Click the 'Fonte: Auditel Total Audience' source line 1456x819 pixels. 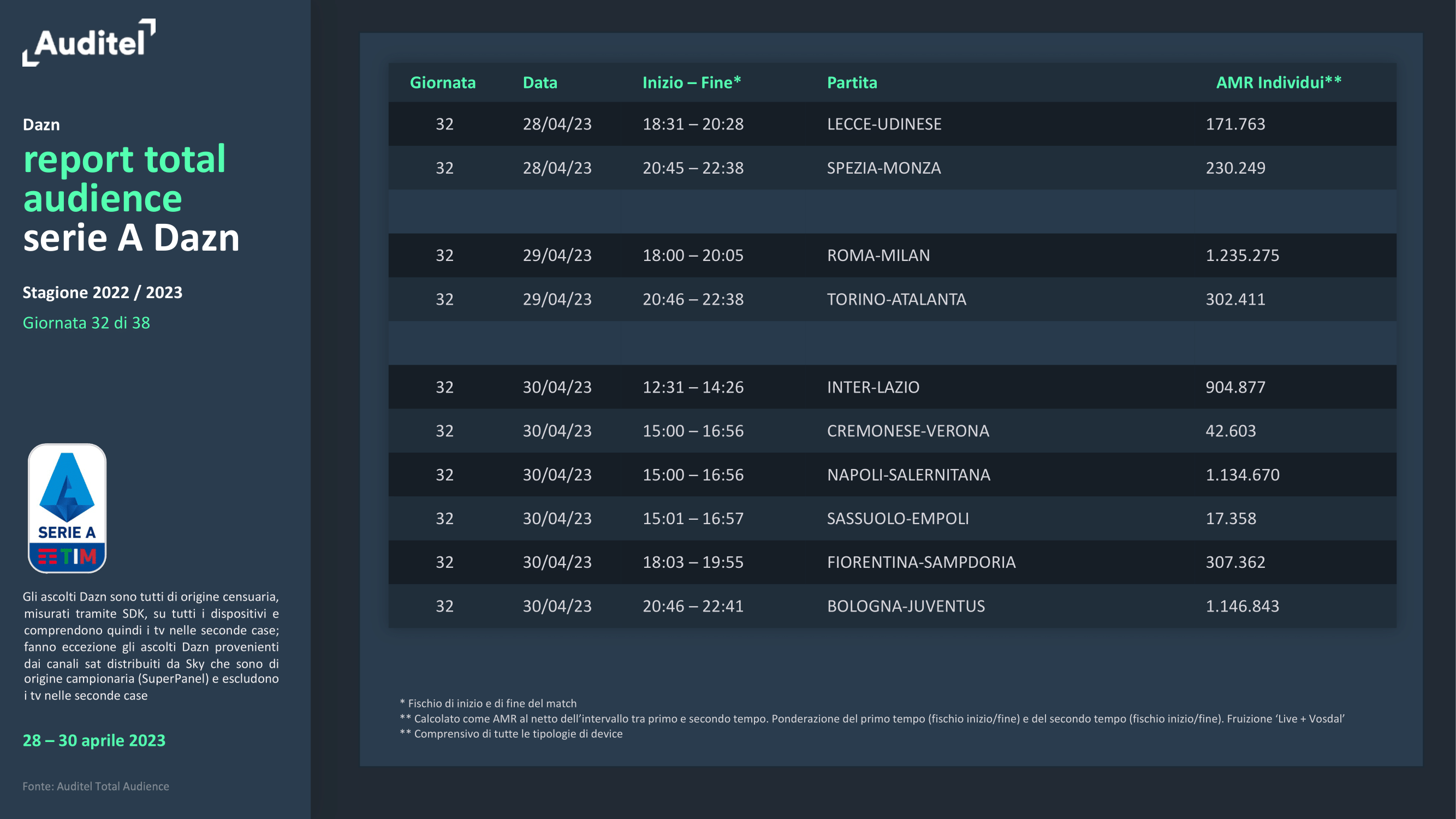tap(96, 786)
